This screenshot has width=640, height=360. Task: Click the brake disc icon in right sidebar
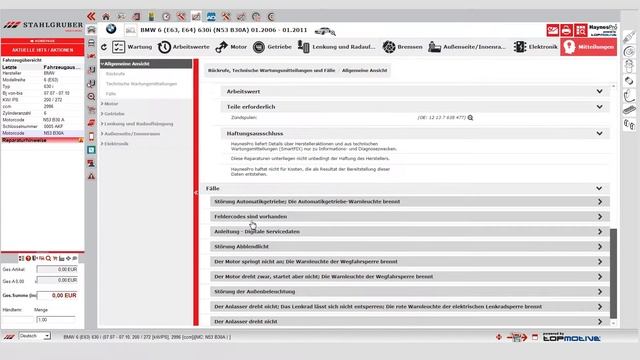(x=629, y=51)
